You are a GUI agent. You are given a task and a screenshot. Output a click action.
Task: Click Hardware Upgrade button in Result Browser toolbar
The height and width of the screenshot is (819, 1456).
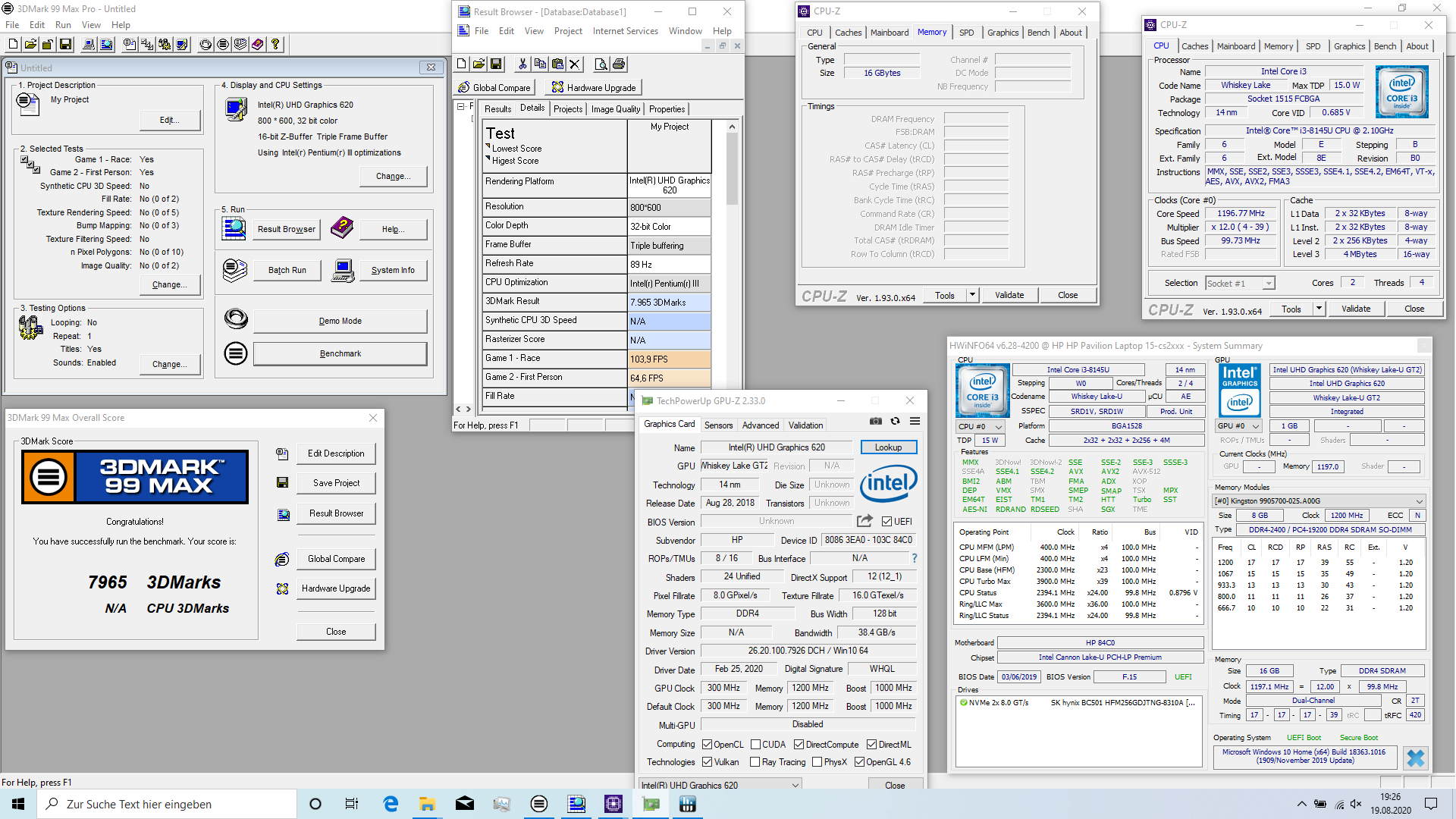(x=594, y=88)
